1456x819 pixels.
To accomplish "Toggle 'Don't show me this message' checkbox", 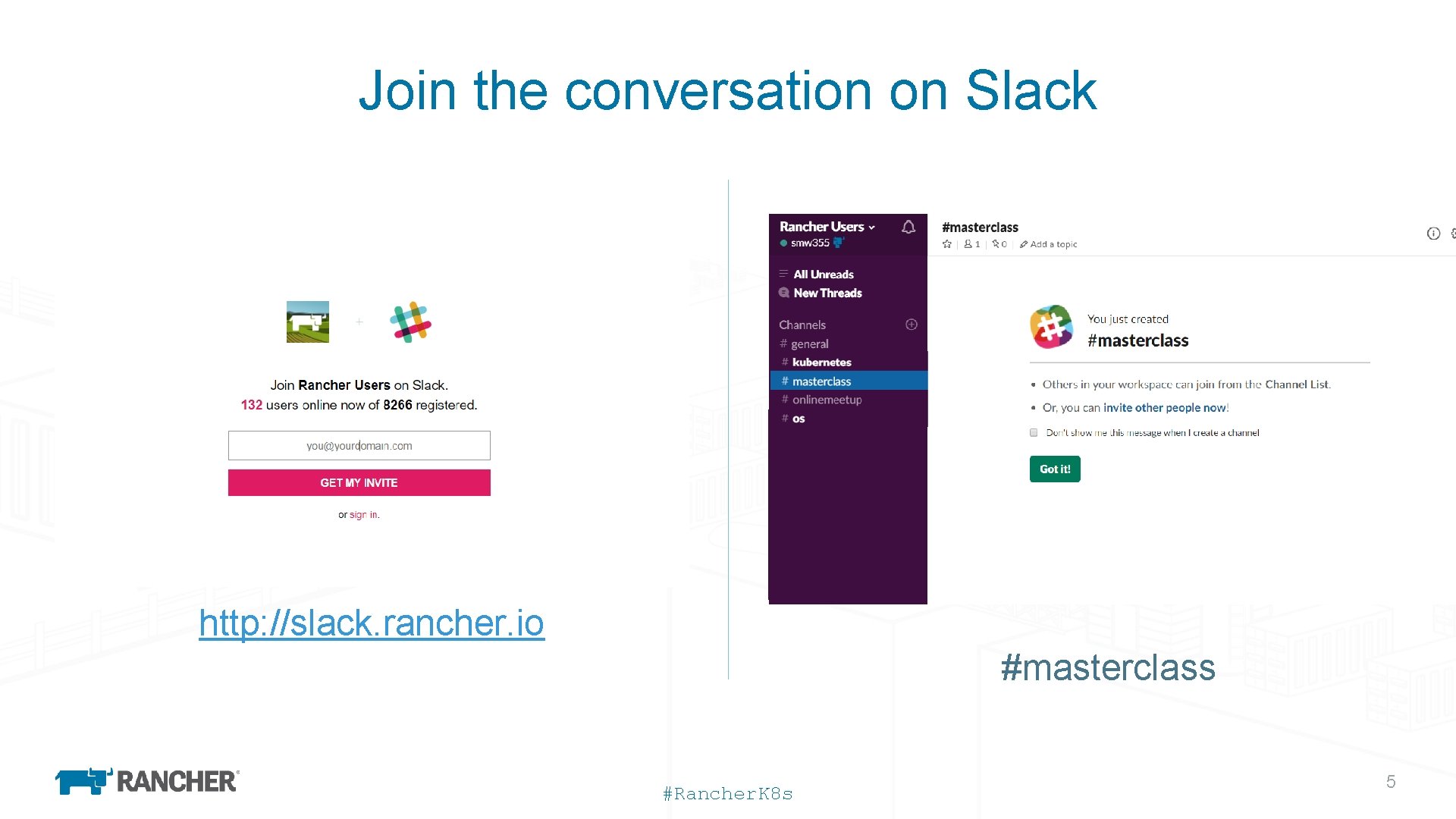I will (1033, 432).
